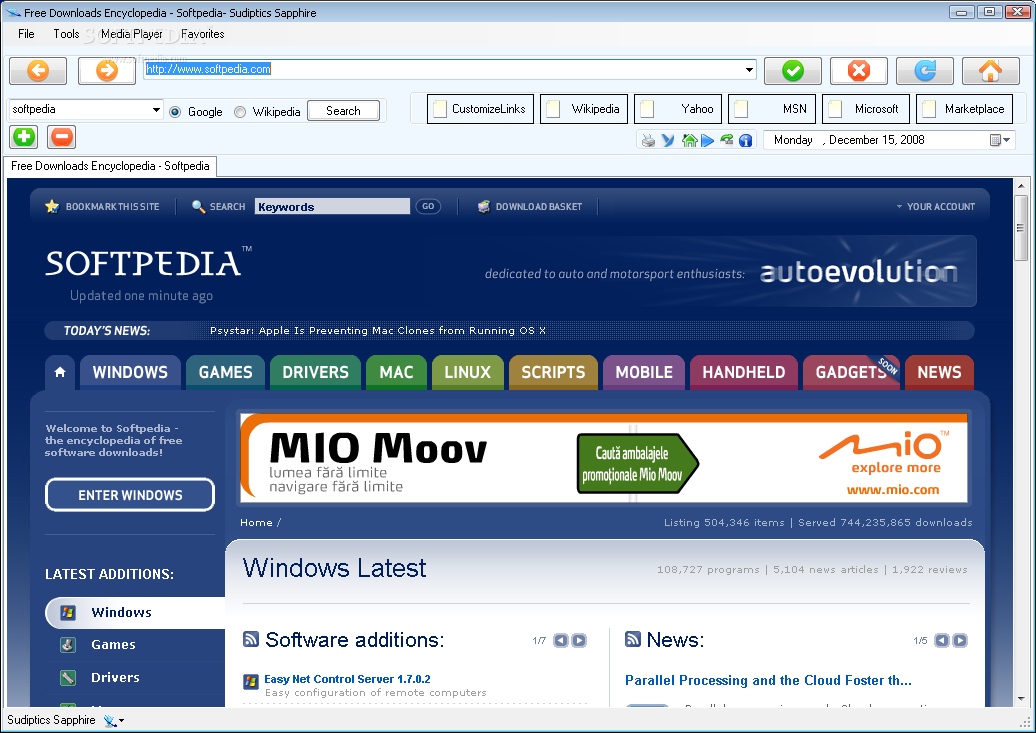Image resolution: width=1036 pixels, height=733 pixels.
Task: Go to previous News page arrow
Action: pos(942,640)
